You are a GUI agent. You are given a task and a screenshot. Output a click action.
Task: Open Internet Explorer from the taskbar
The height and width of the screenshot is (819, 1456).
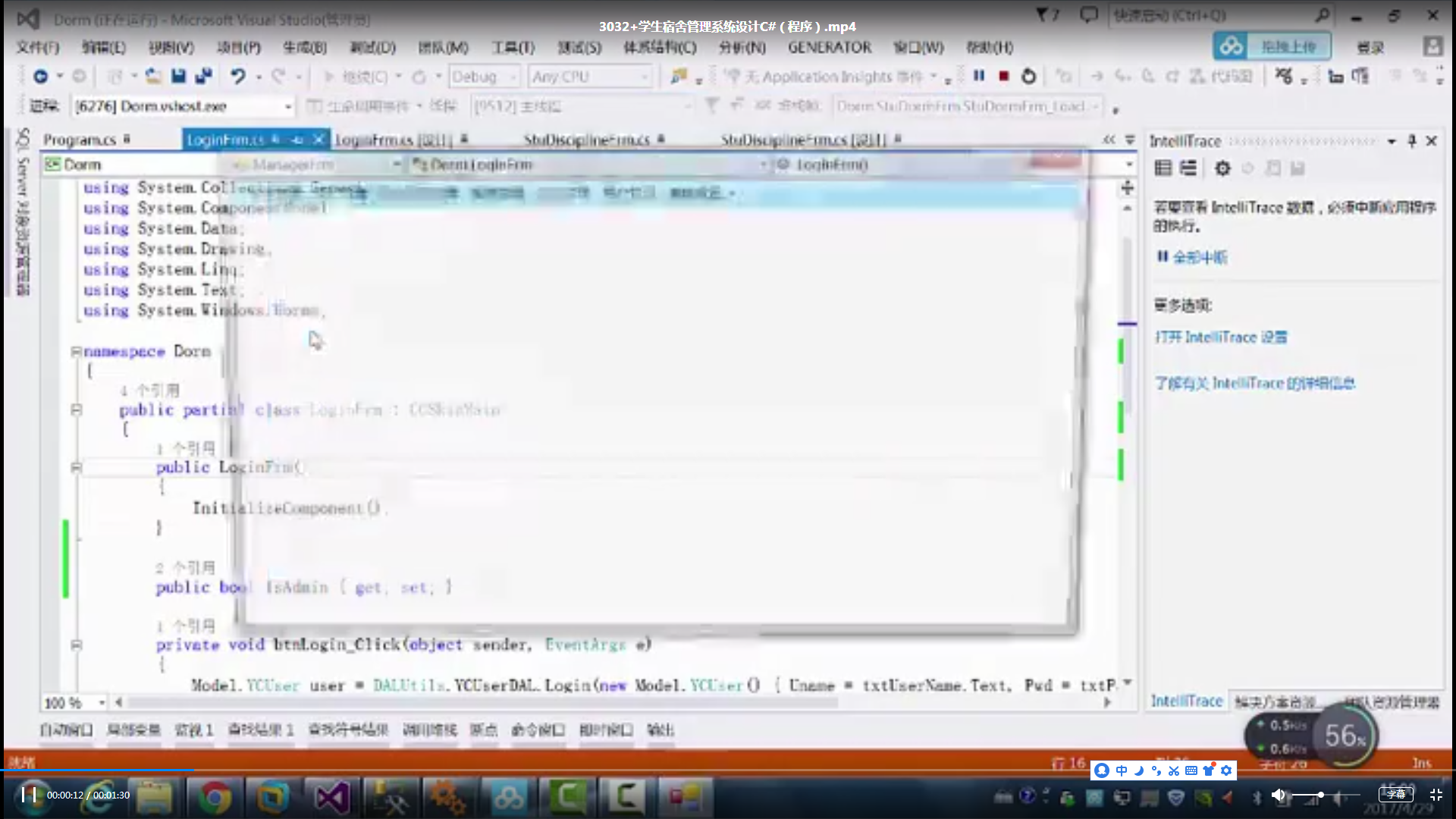tap(97, 798)
